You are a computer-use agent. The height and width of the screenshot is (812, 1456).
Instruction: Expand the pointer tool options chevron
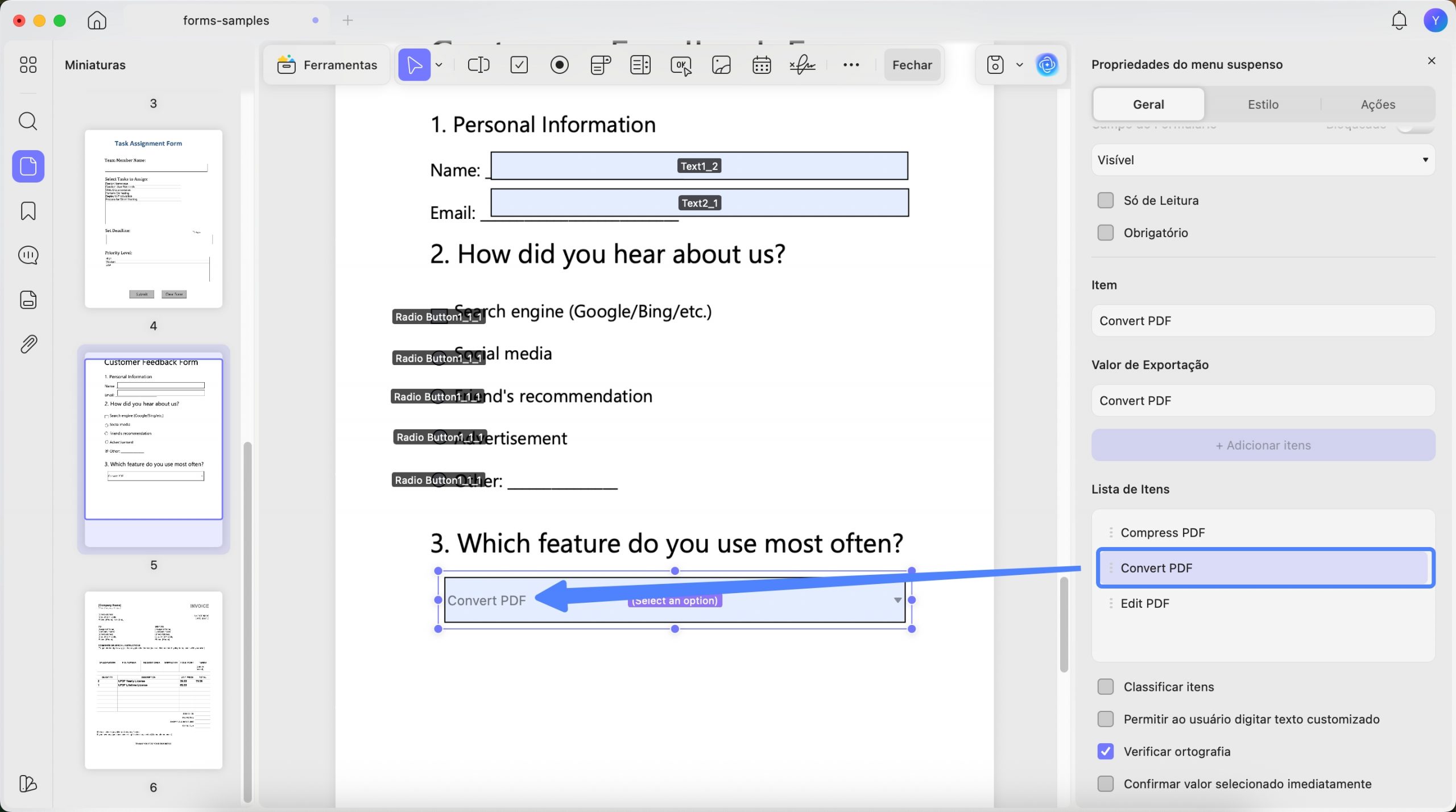(439, 65)
